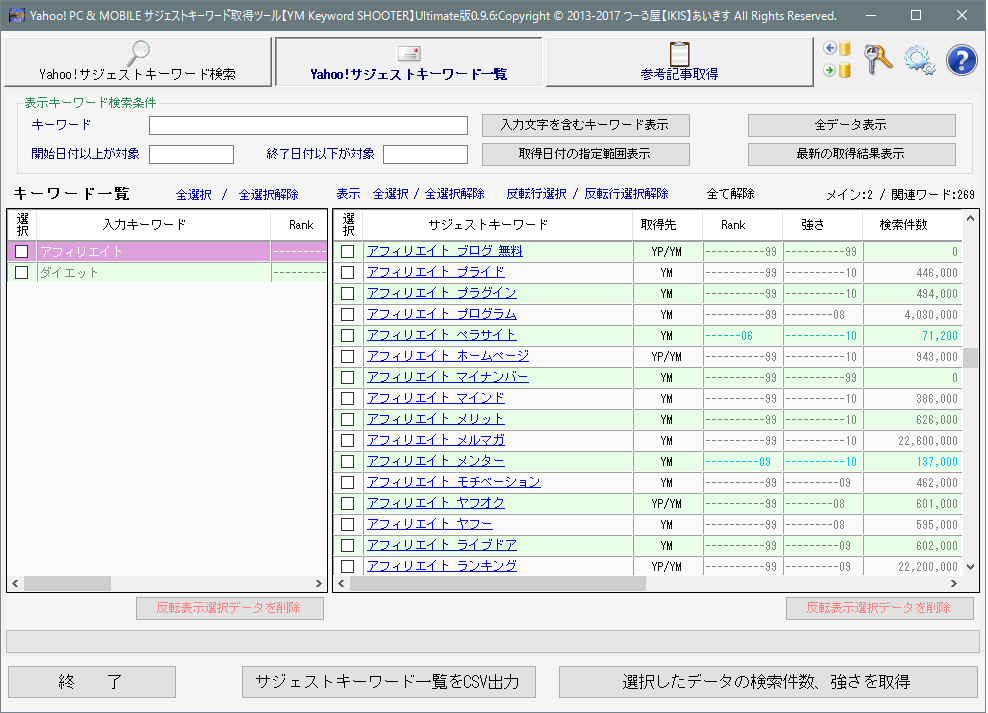Open アフィリエイト メンター keyword link
This screenshot has width=988, height=713.
[x=435, y=461]
